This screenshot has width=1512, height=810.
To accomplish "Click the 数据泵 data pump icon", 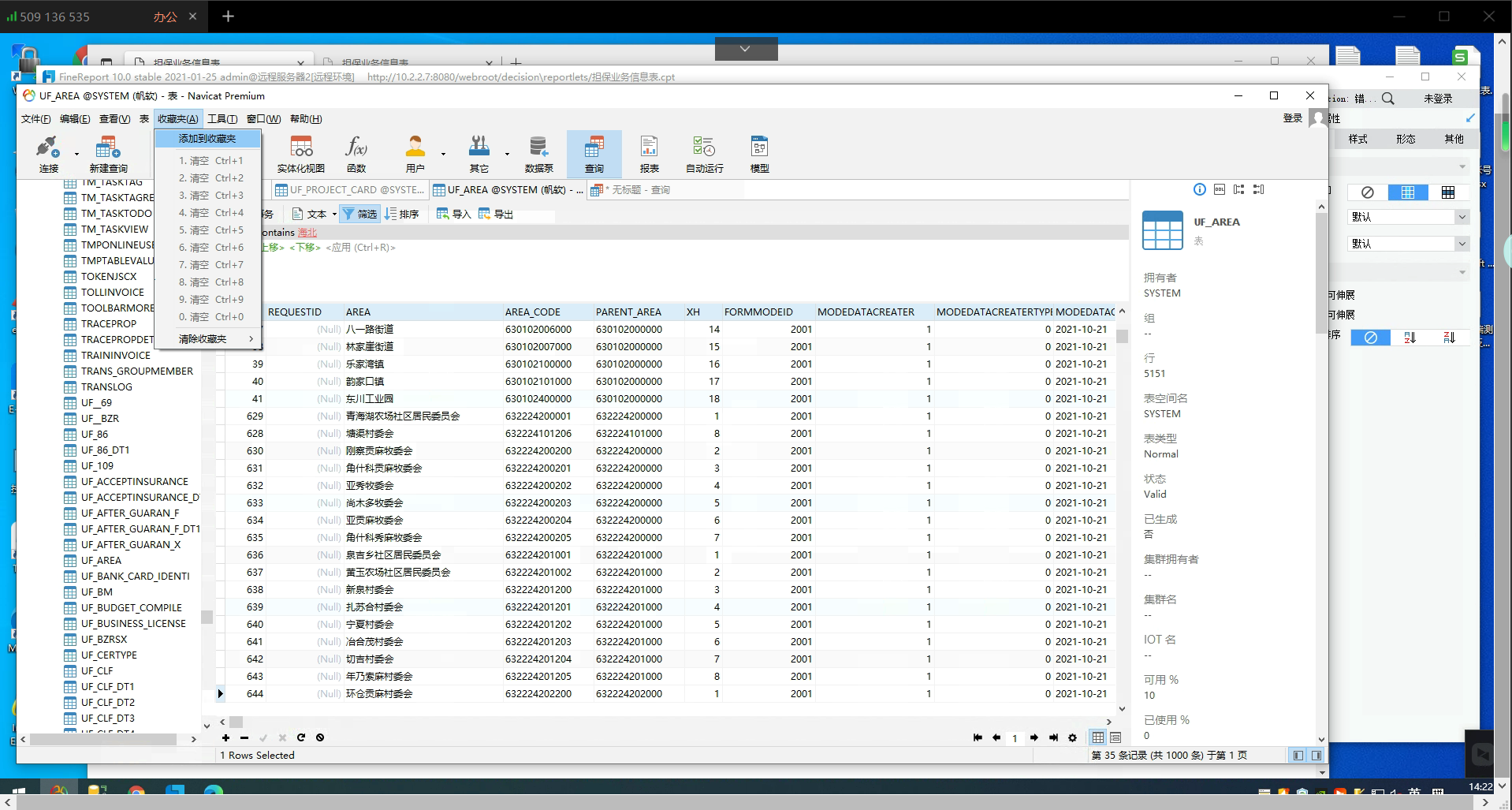I will [x=538, y=154].
